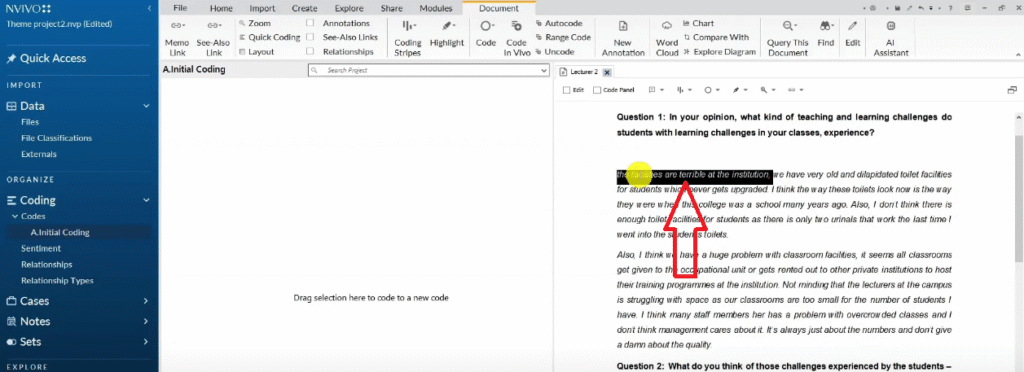1024x372 pixels.
Task: Switch to the Import tab
Action: coord(262,8)
